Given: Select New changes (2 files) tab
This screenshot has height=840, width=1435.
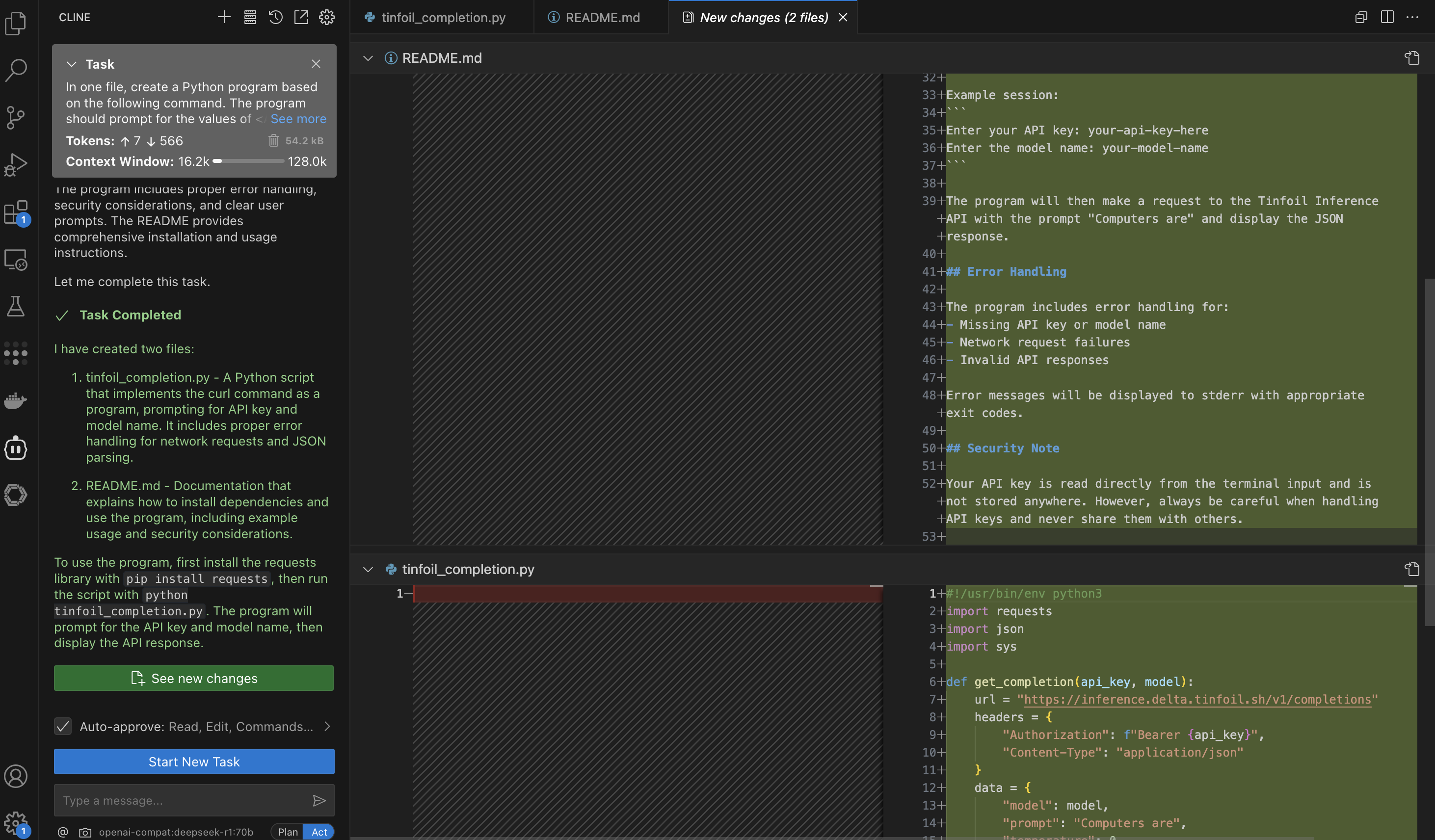Looking at the screenshot, I should [x=764, y=17].
